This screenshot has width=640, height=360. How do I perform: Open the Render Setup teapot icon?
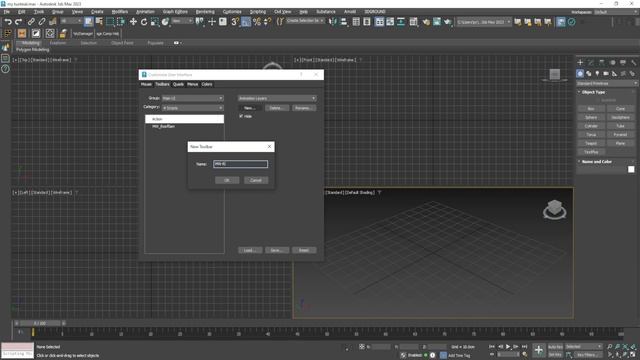pos(426,22)
